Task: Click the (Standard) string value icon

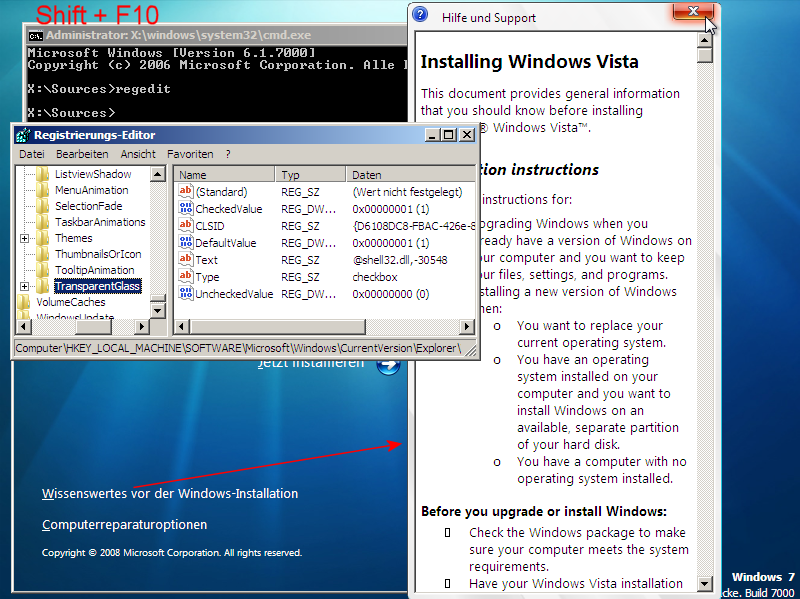Action: (x=186, y=191)
